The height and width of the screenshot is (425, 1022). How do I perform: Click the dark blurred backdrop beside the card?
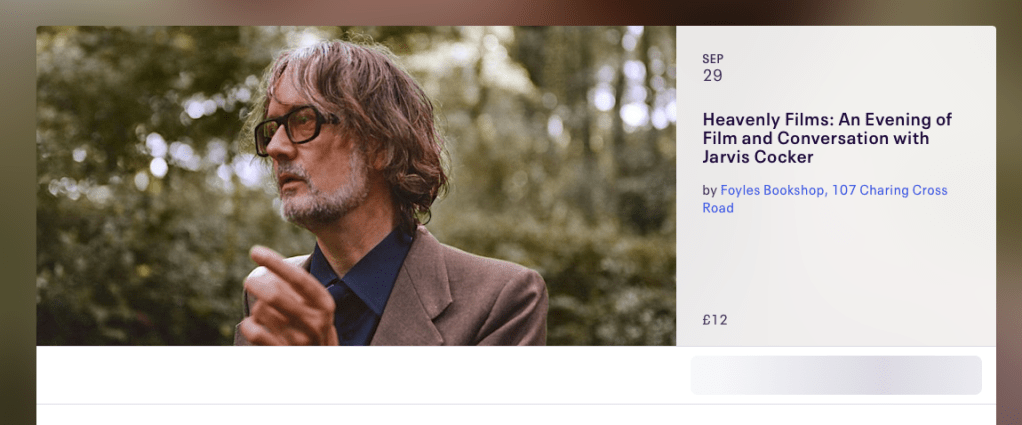1009,200
